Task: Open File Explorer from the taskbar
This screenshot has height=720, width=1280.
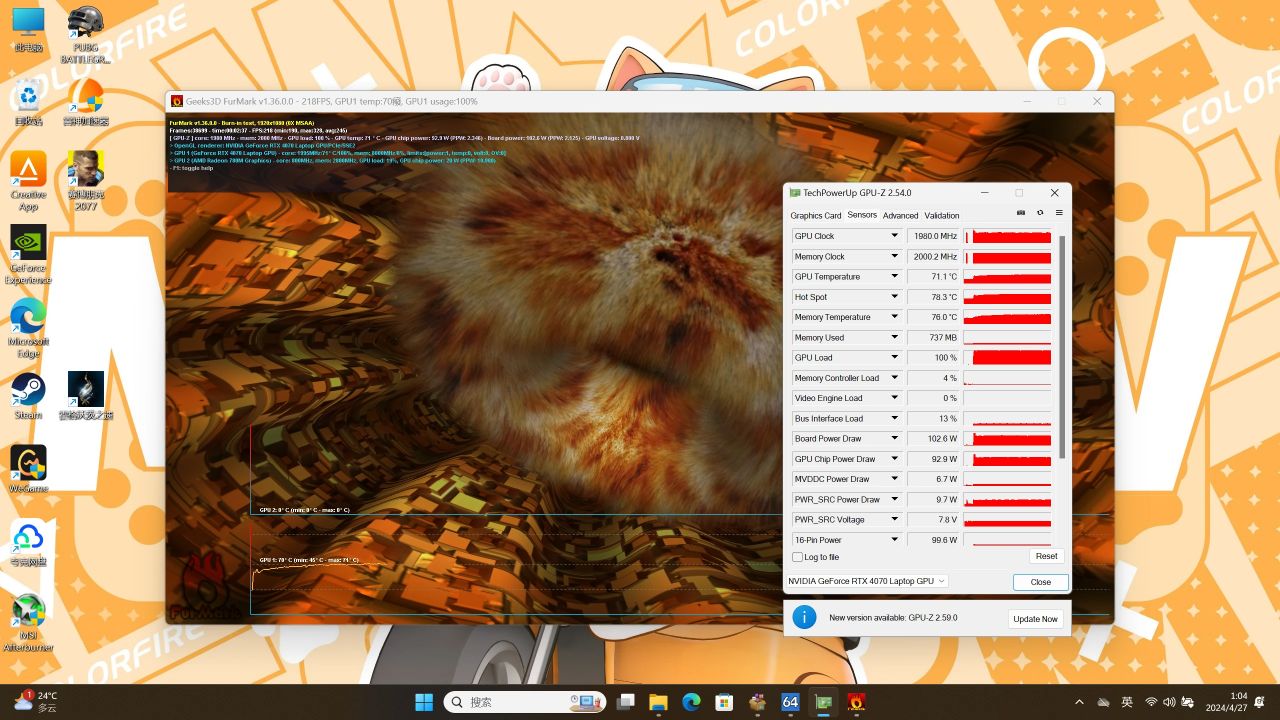Action: 658,702
